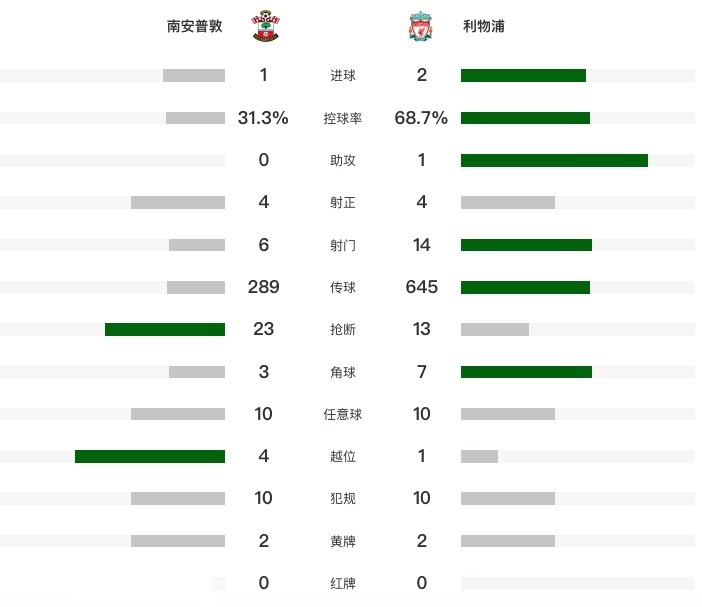The height and width of the screenshot is (607, 702).
Task: Click Liverpool's green 助攻 bar
Action: point(554,160)
